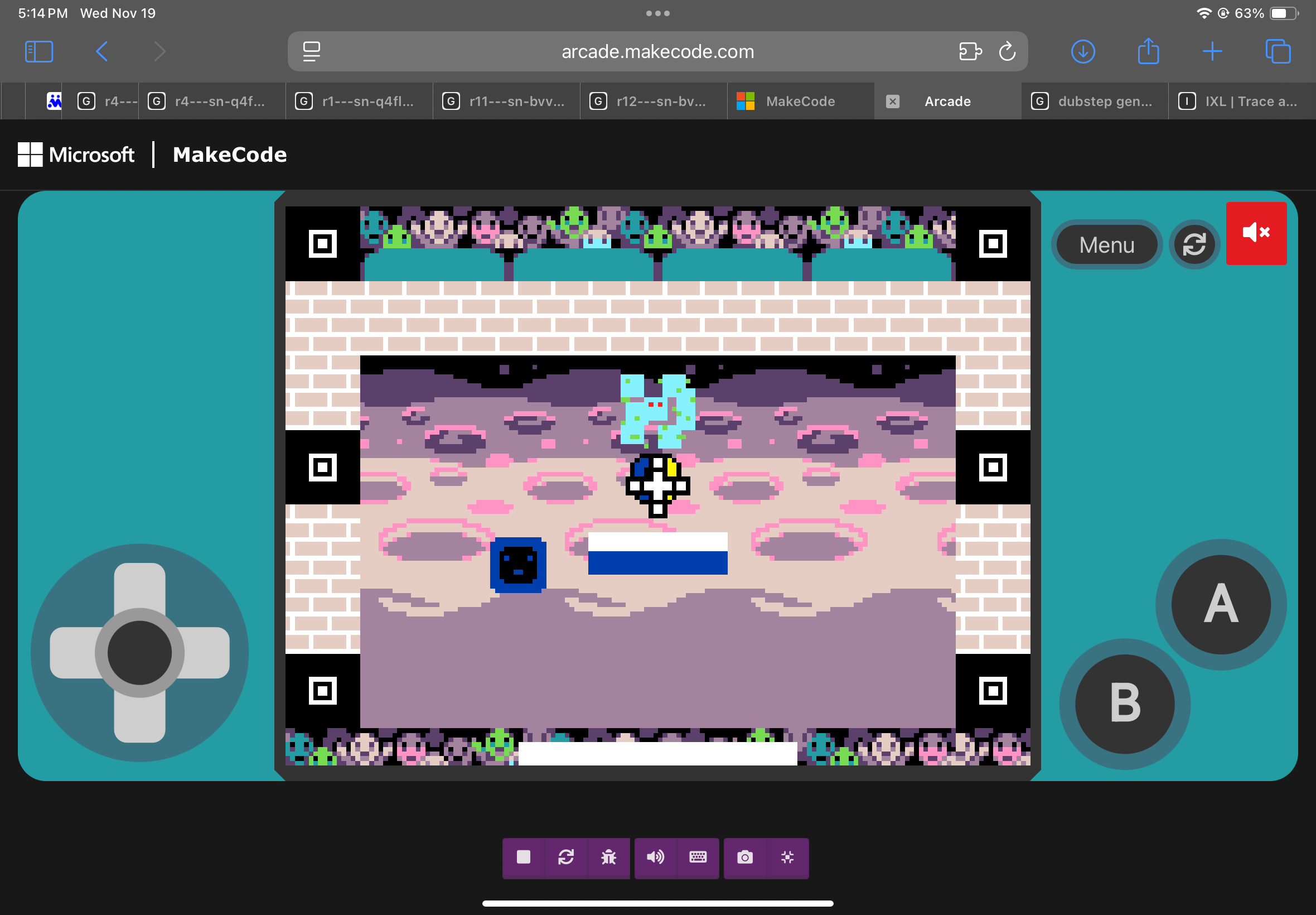Close the Arcade tab
The image size is (1316, 915).
pos(893,102)
